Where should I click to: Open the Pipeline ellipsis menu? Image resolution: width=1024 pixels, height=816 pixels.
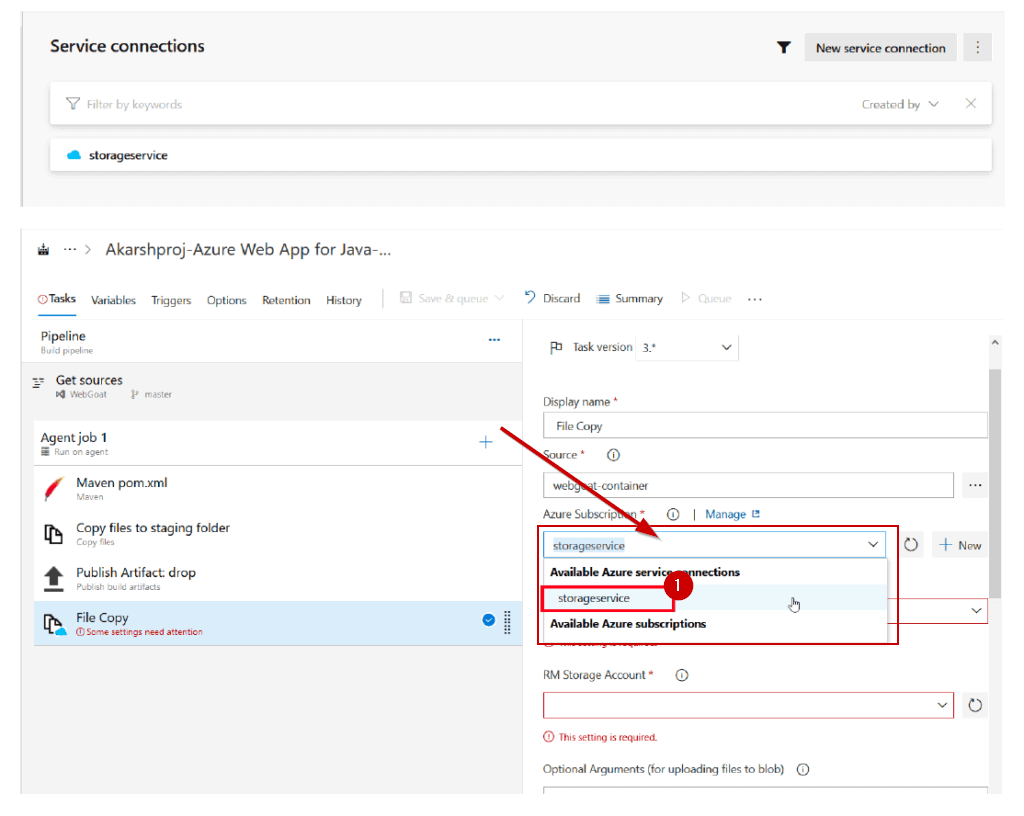(494, 340)
